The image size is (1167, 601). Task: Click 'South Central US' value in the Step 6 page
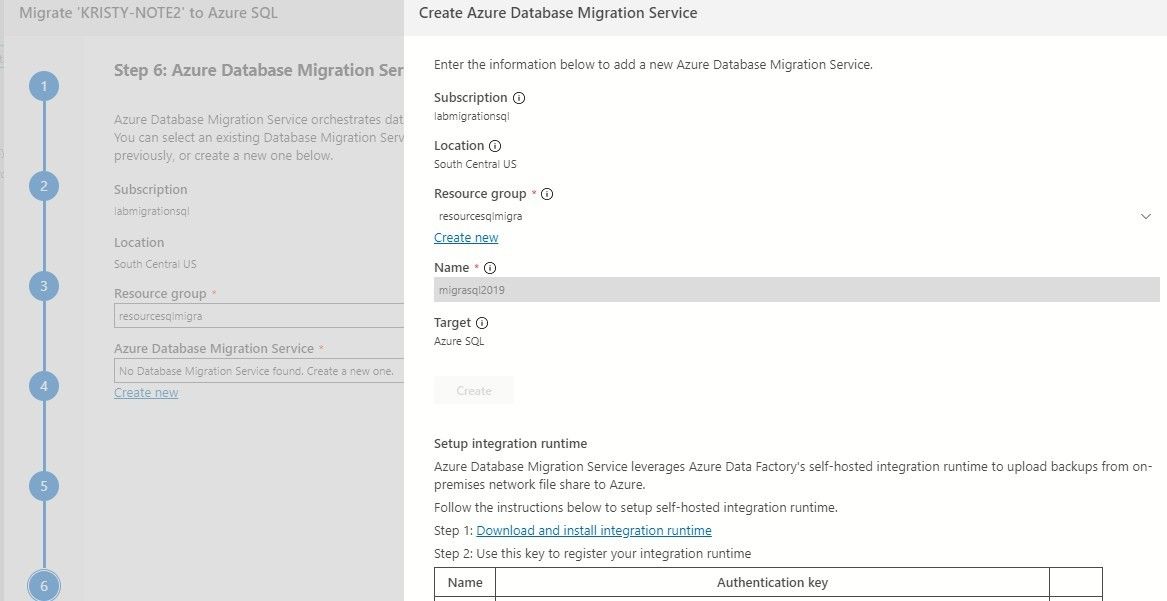[155, 264]
